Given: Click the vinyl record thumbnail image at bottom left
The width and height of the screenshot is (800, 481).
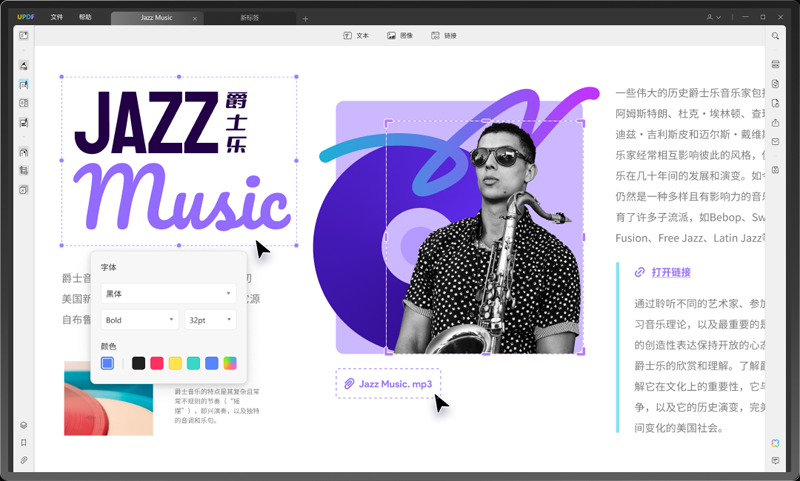Looking at the screenshot, I should pos(108,398).
